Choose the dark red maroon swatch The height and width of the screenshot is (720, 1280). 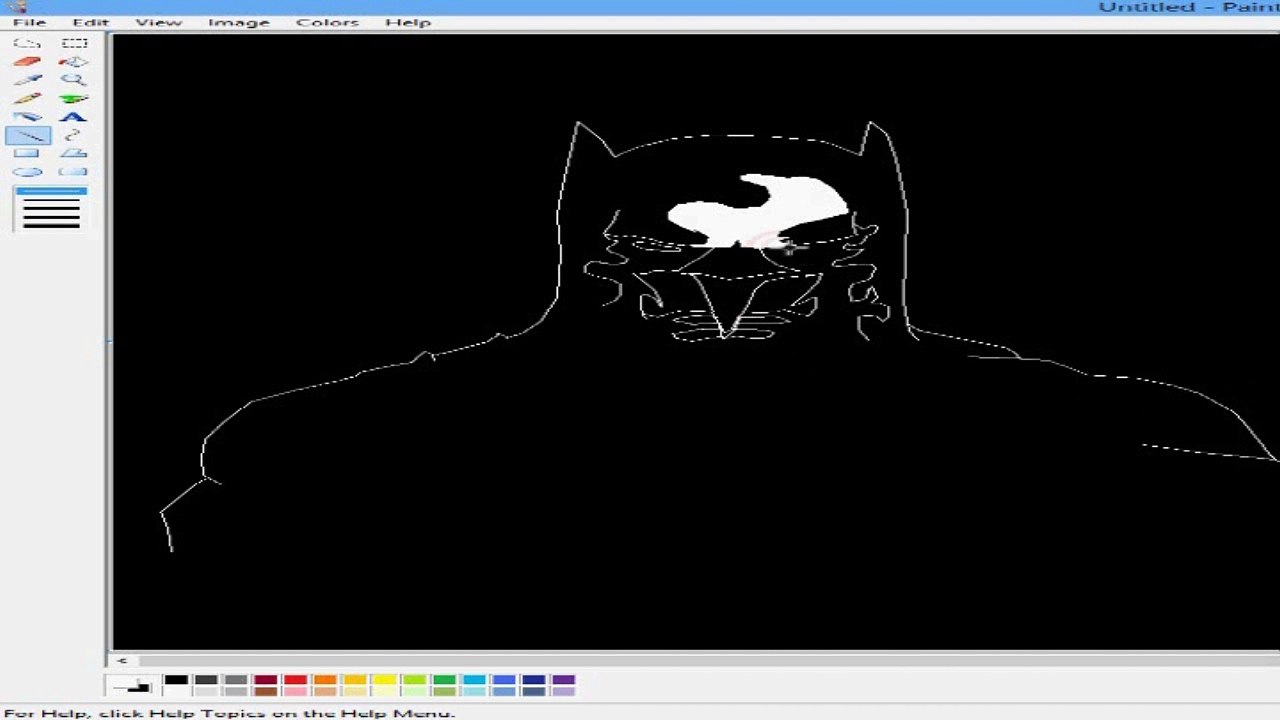(265, 680)
